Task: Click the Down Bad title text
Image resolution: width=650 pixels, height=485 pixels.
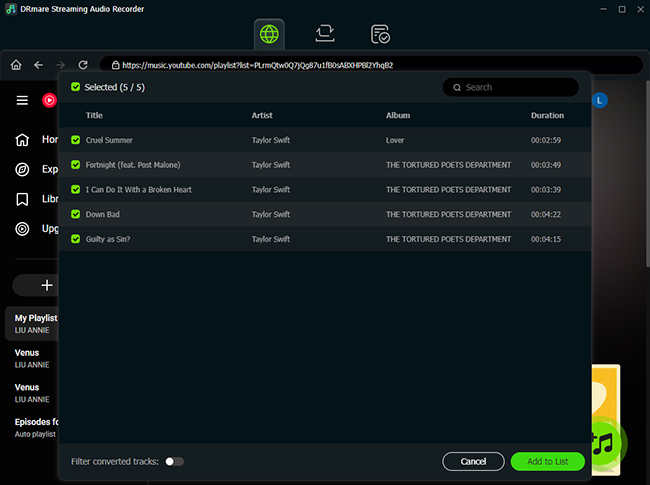Action: coord(102,214)
